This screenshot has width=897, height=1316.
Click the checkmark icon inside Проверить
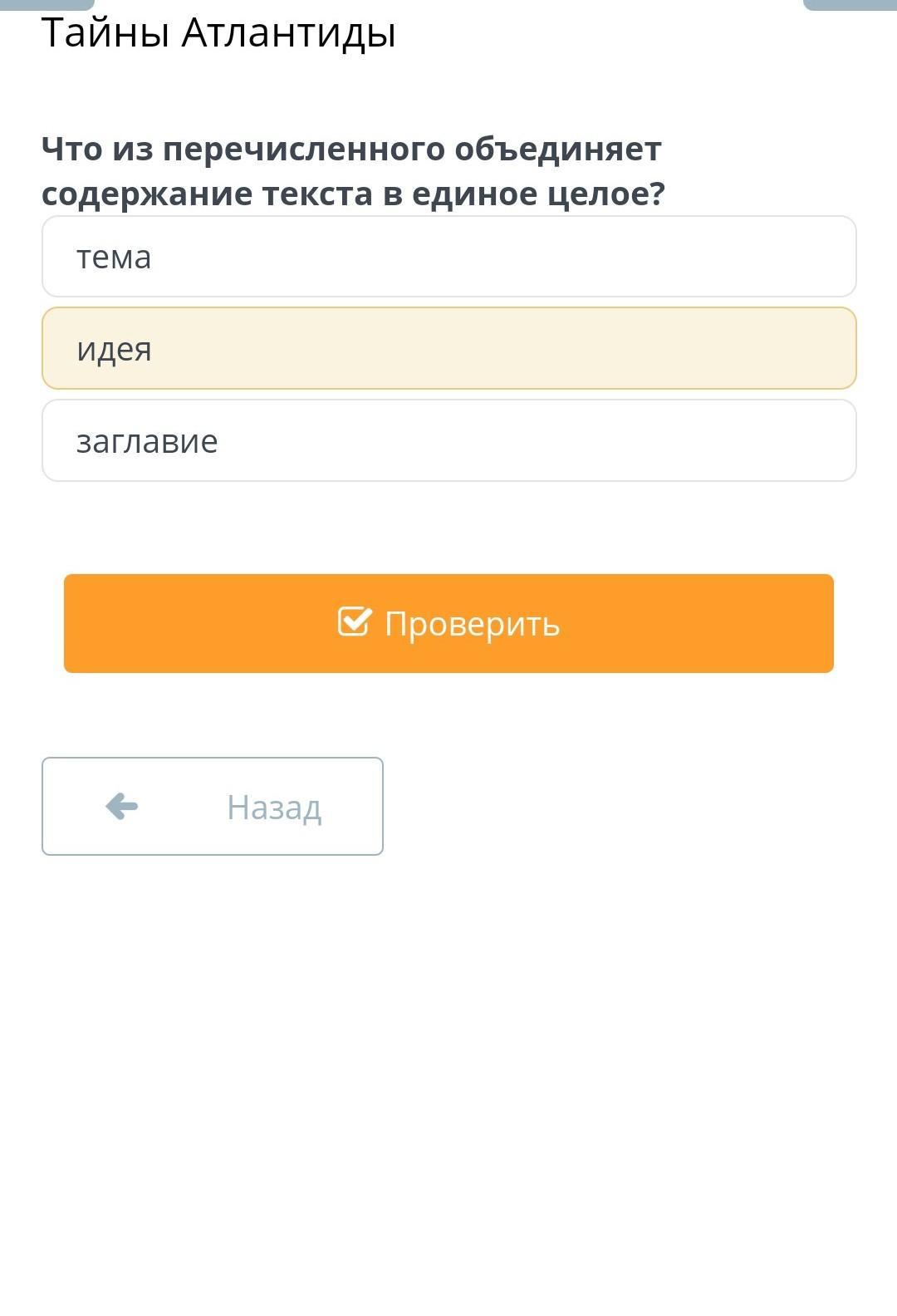(x=355, y=621)
